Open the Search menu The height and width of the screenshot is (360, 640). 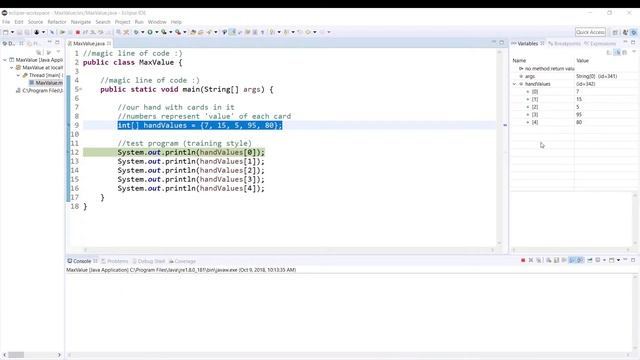click(x=103, y=22)
